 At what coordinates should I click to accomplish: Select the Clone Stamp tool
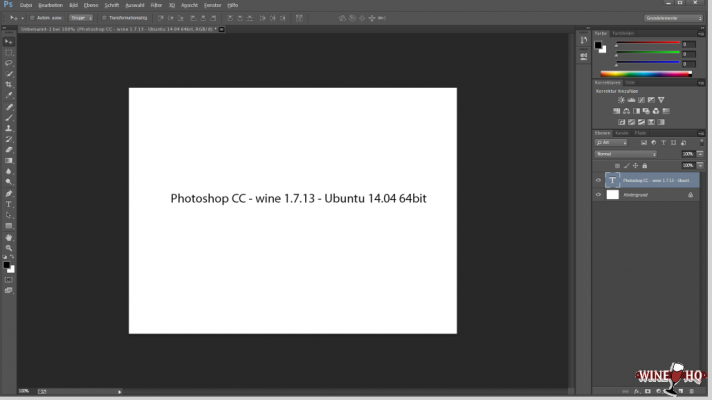9,128
